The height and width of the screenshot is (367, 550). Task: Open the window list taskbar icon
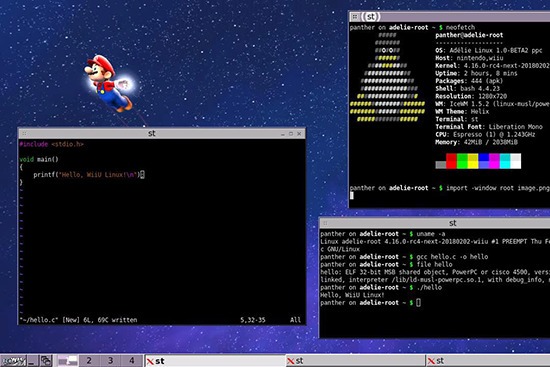click(x=46, y=361)
